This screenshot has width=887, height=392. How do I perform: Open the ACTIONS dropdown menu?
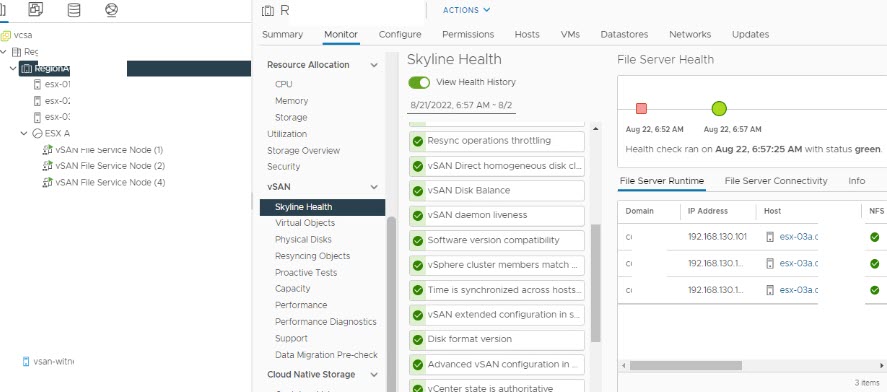point(466,10)
